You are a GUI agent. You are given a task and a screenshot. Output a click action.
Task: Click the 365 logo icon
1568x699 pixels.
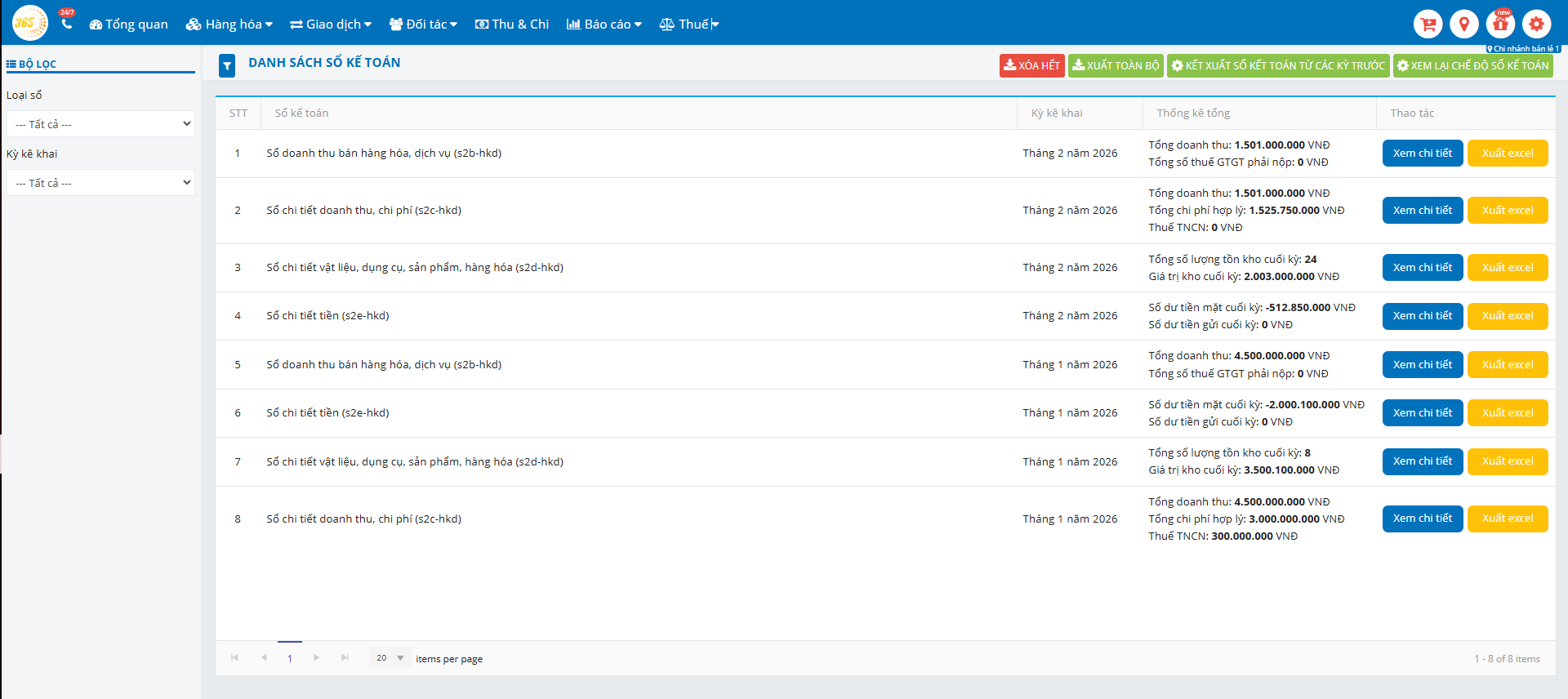29,23
